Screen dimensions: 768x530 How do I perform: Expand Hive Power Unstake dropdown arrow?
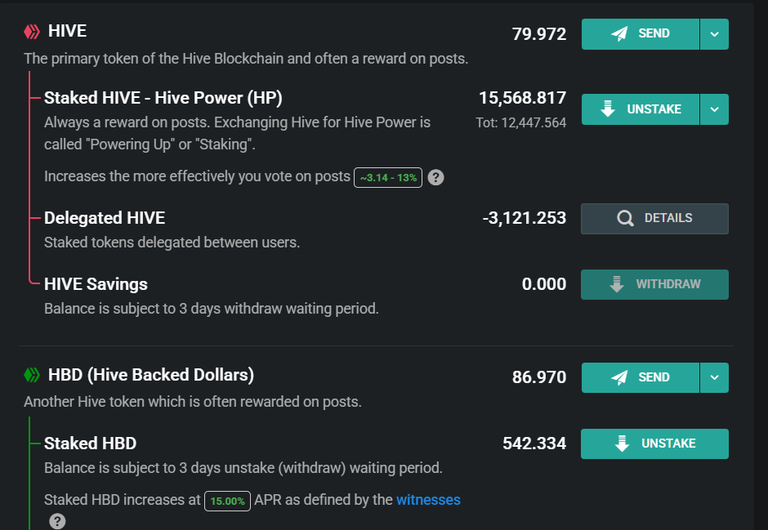pyautogui.click(x=715, y=109)
